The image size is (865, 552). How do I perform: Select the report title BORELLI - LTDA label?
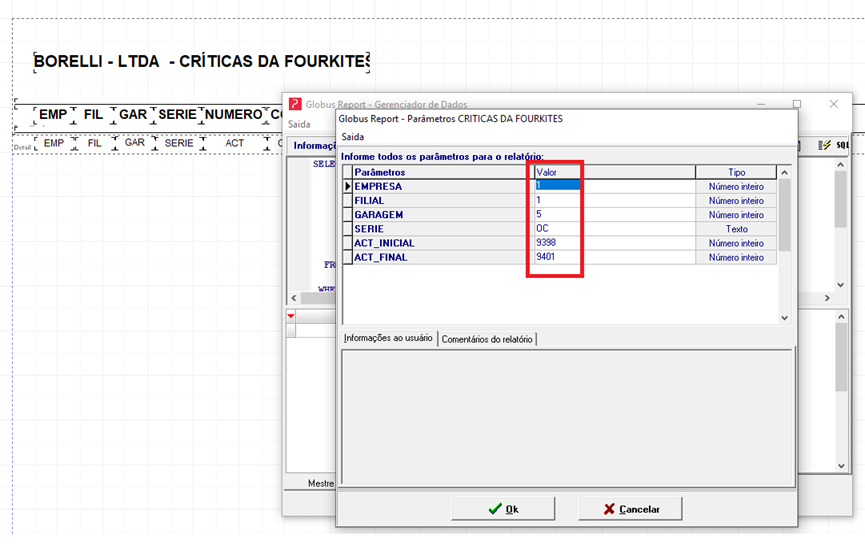coord(202,61)
